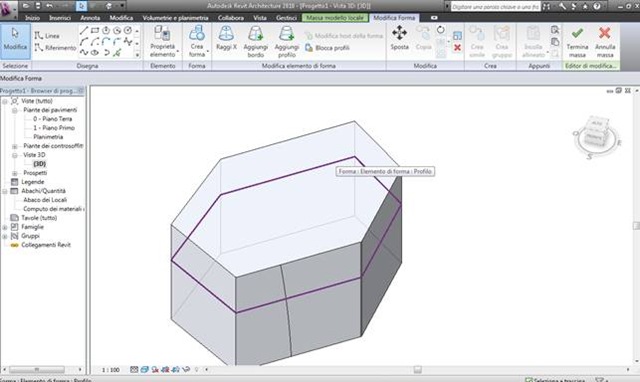The width and height of the screenshot is (640, 382).
Task: Choose the Linea draw mode
Action: (x=47, y=36)
